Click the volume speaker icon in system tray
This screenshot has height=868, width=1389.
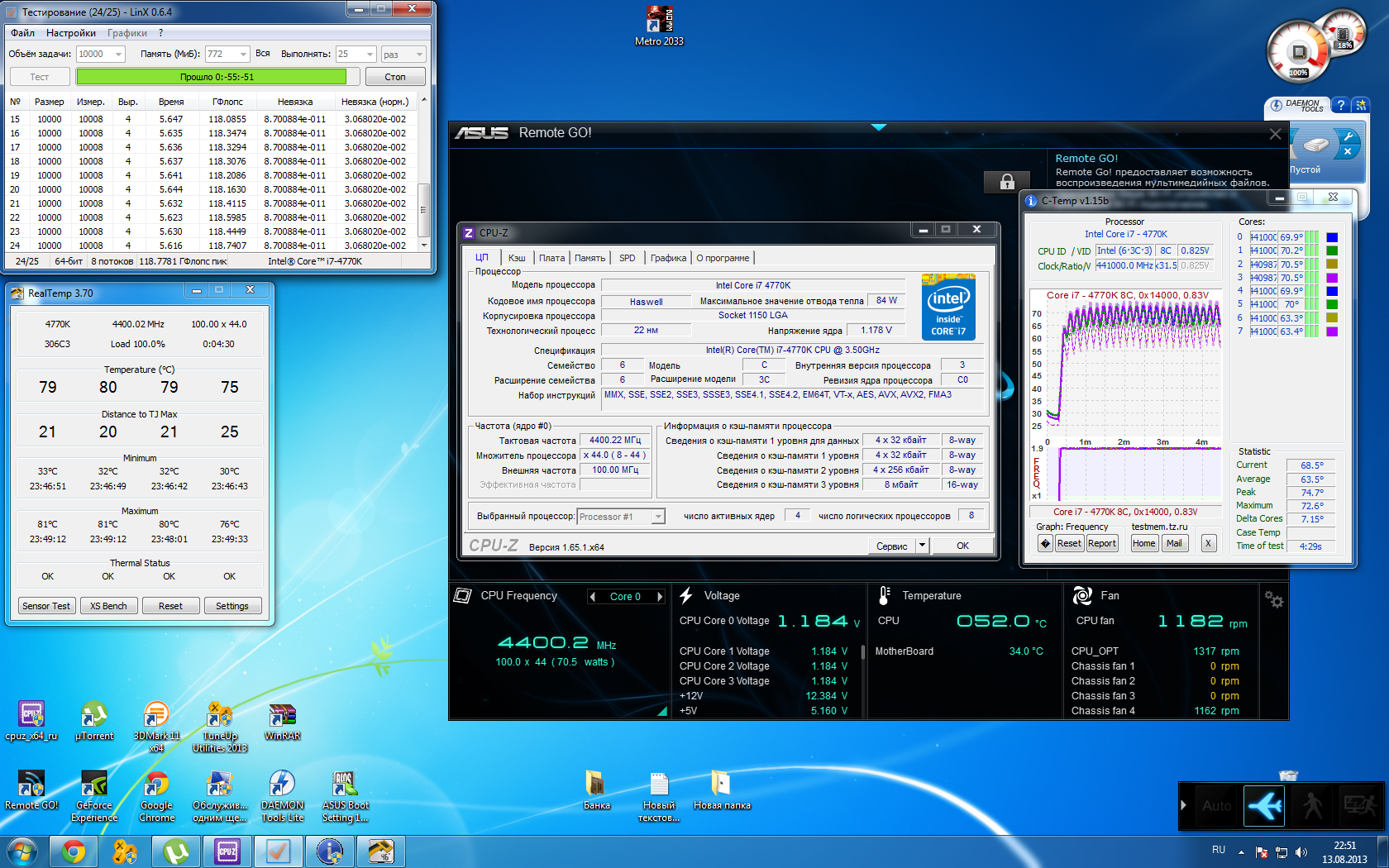click(1301, 851)
